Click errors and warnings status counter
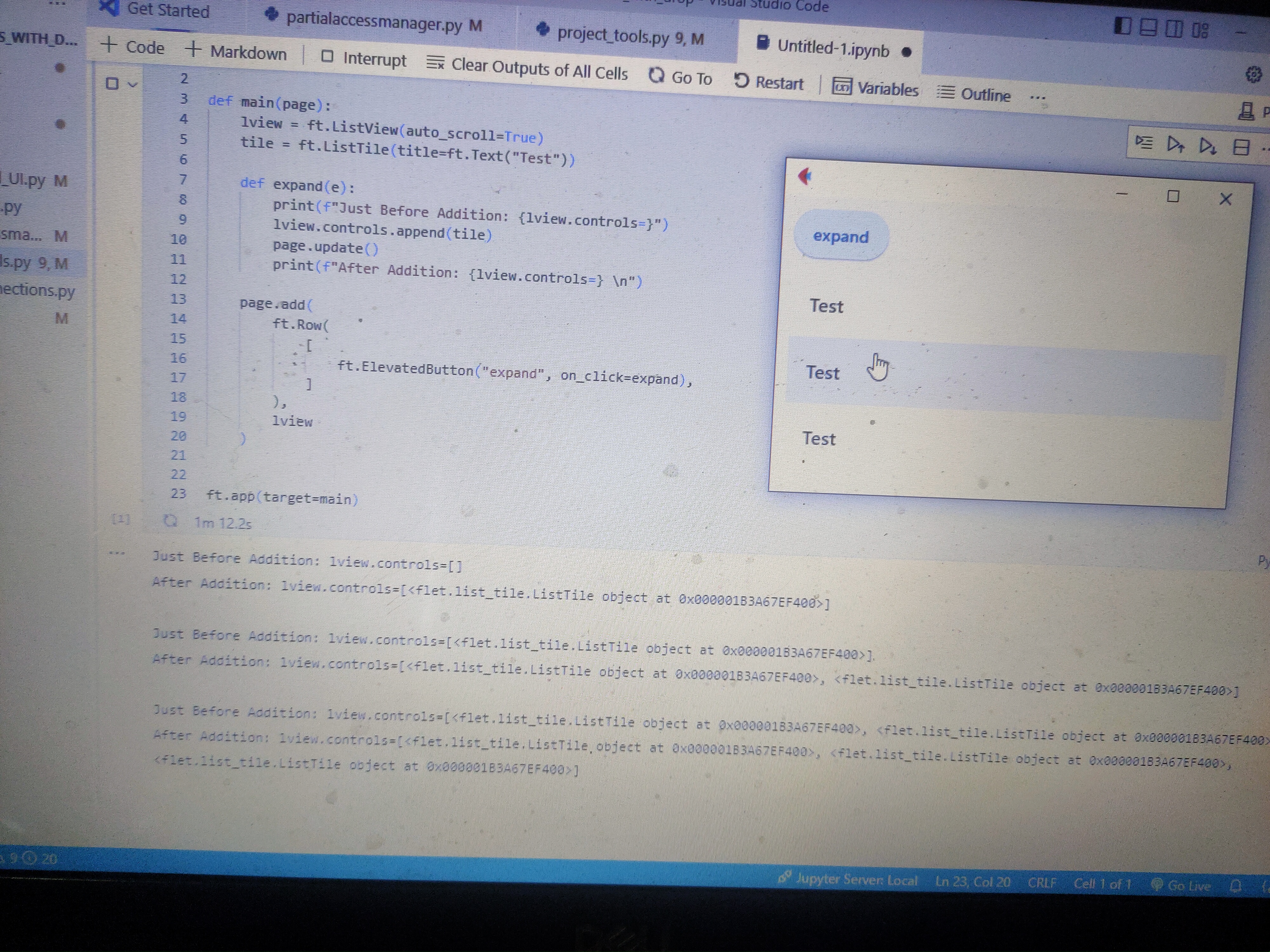 [29, 858]
